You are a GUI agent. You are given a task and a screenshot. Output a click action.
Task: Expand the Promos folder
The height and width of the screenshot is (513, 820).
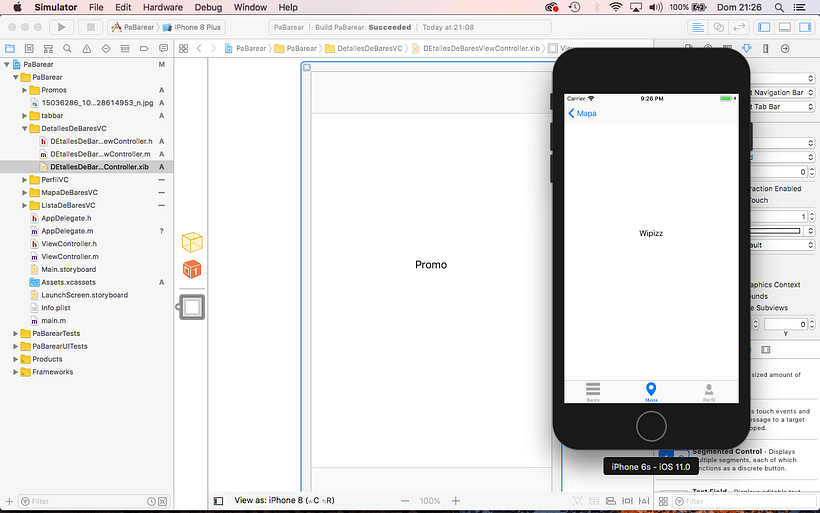point(25,90)
